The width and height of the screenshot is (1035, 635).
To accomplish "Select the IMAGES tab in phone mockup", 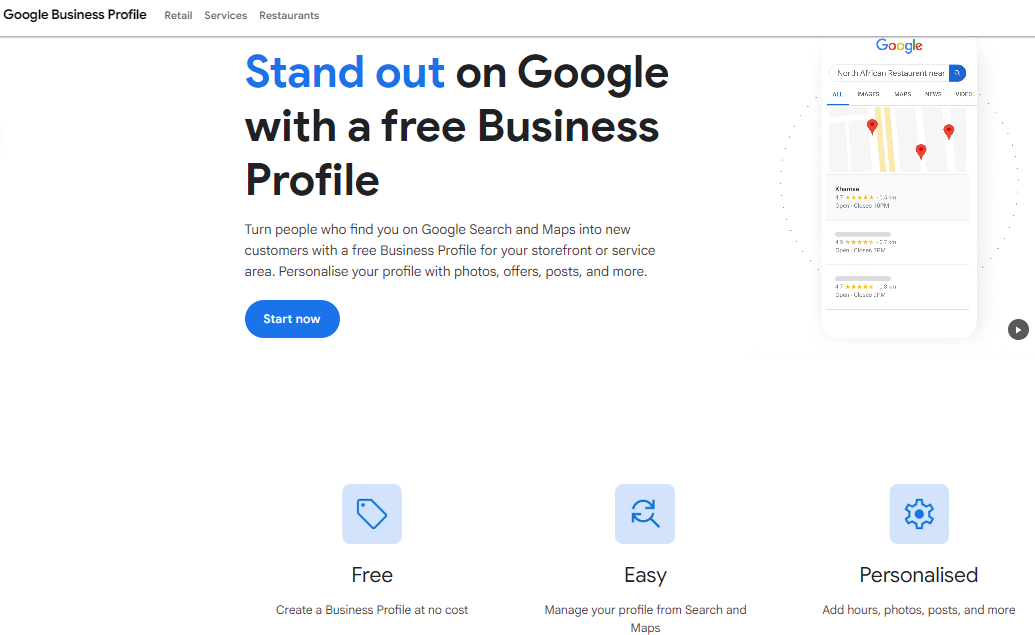I will click(868, 94).
